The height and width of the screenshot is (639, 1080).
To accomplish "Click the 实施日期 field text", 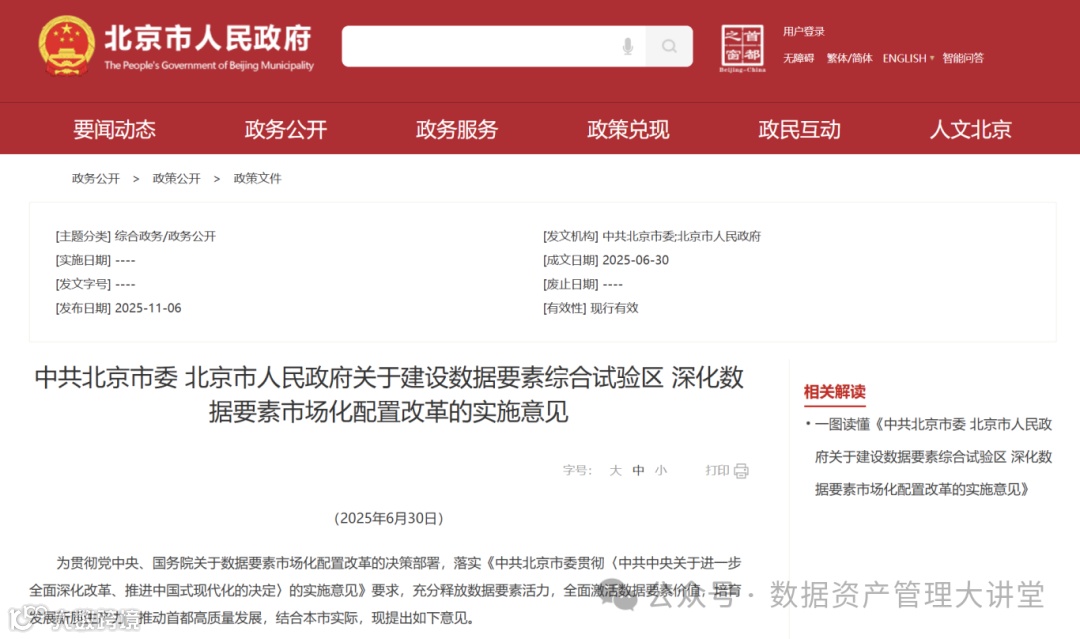I will [x=96, y=260].
